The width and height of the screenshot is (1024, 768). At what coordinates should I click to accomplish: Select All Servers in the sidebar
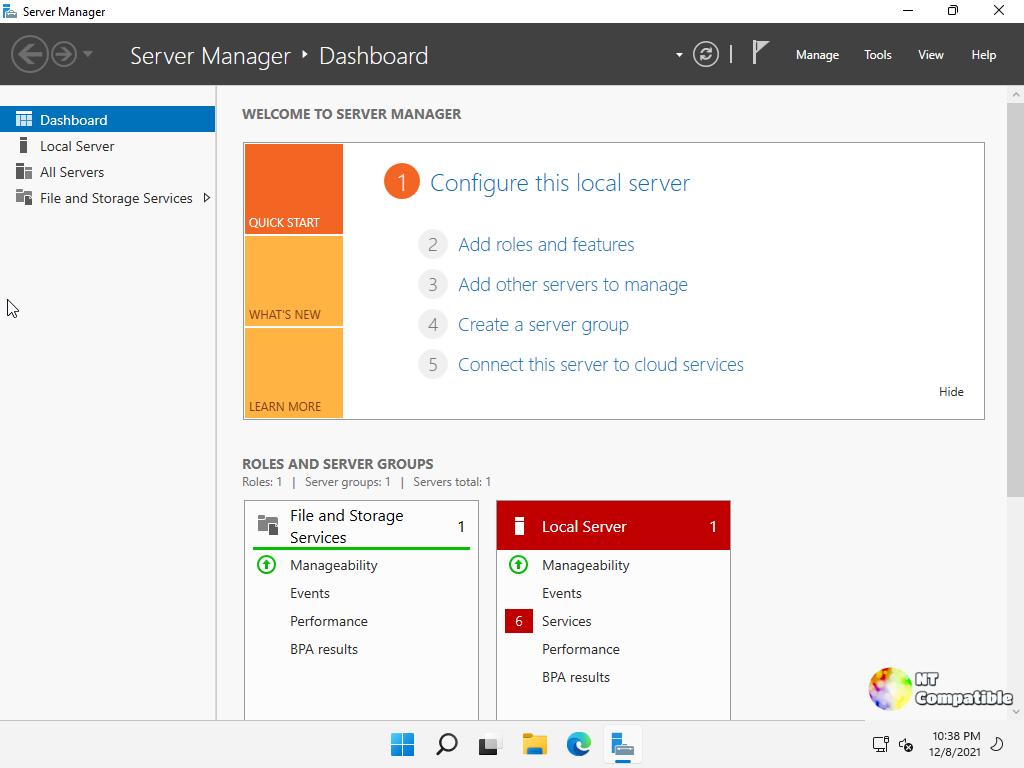tap(107, 172)
